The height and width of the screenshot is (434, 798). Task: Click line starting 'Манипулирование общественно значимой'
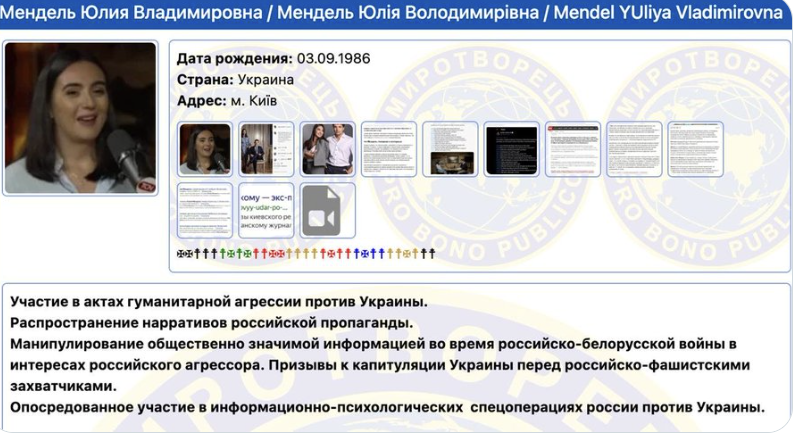pos(374,344)
